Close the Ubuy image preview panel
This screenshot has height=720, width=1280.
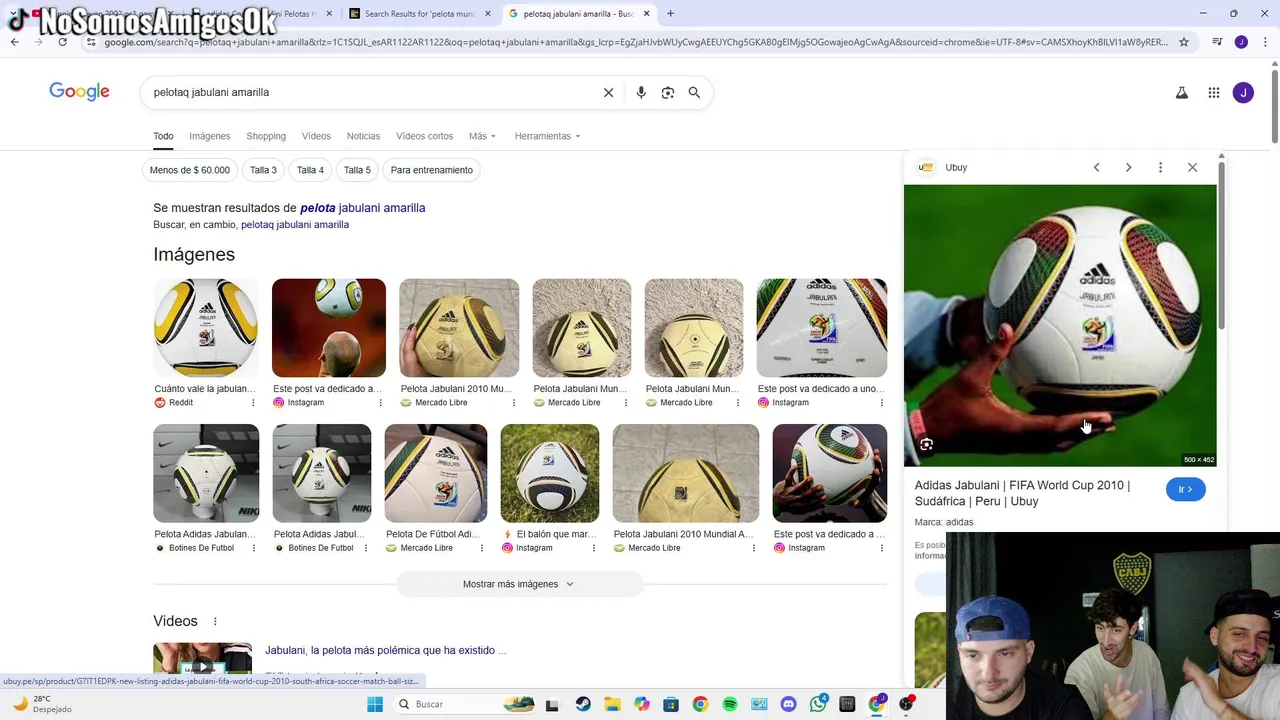pos(1192,167)
